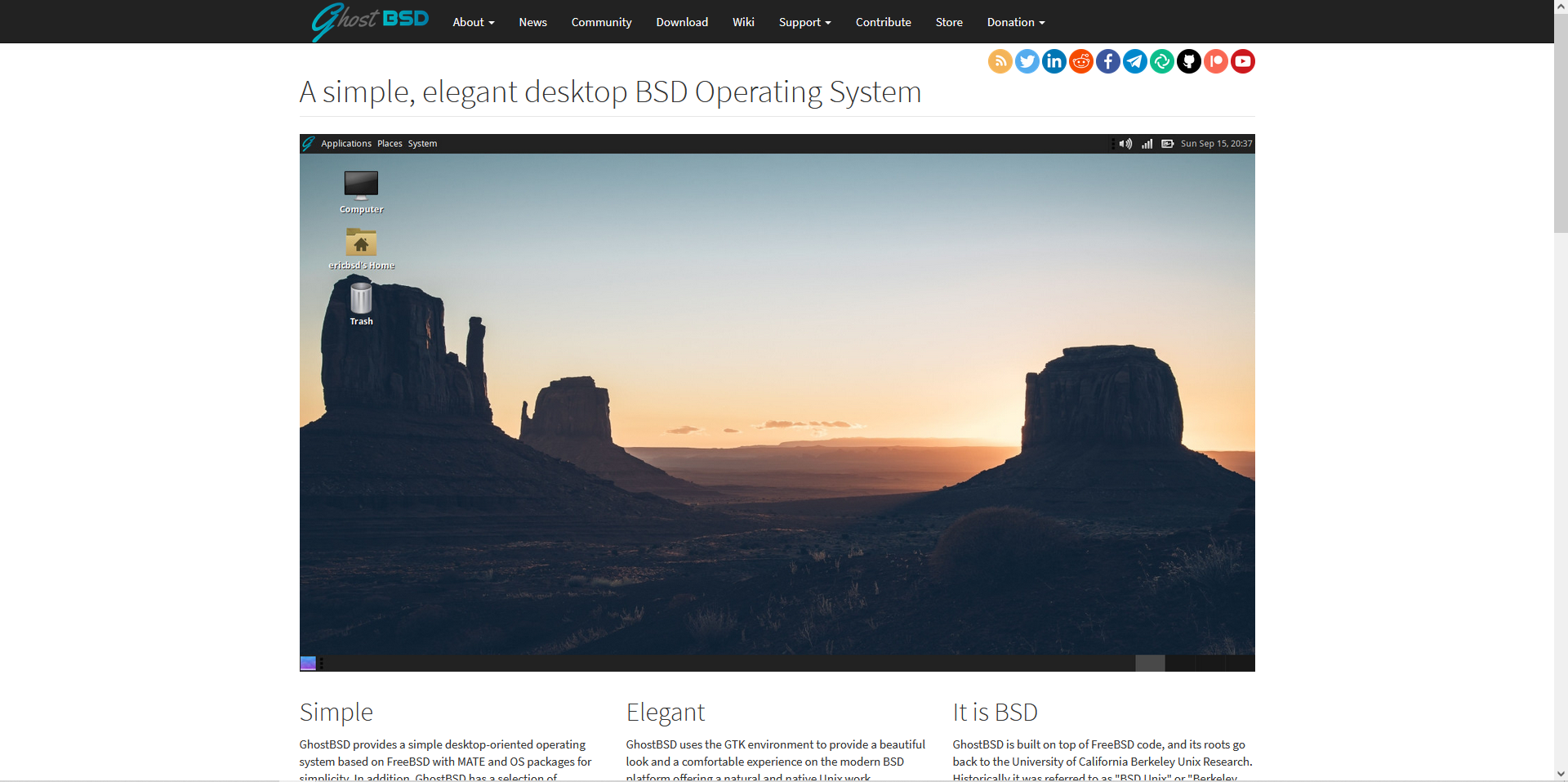Click the page scrollbar up arrow
The image size is (1568, 782).
[x=1561, y=7]
